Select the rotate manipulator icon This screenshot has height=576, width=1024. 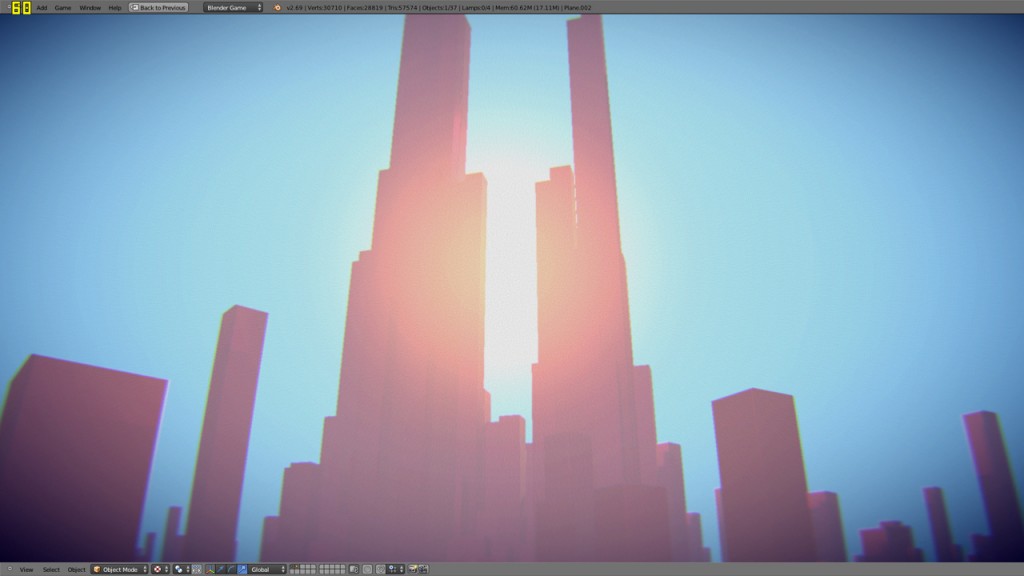pyautogui.click(x=231, y=568)
